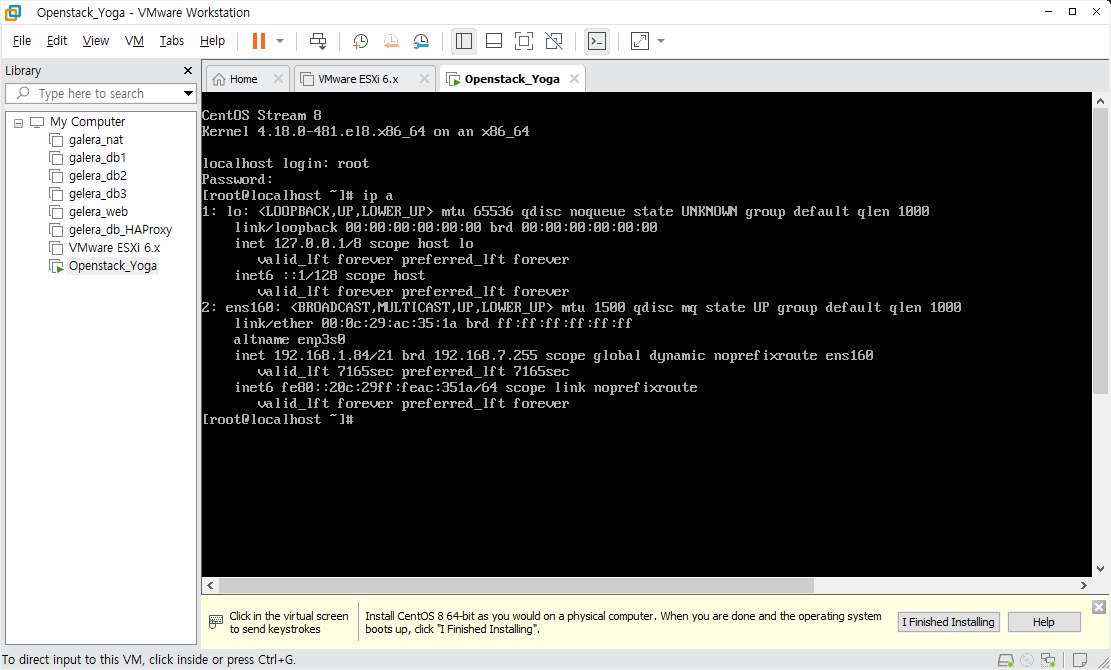
Task: Open the stretch display dropdown arrow
Action: tap(661, 41)
